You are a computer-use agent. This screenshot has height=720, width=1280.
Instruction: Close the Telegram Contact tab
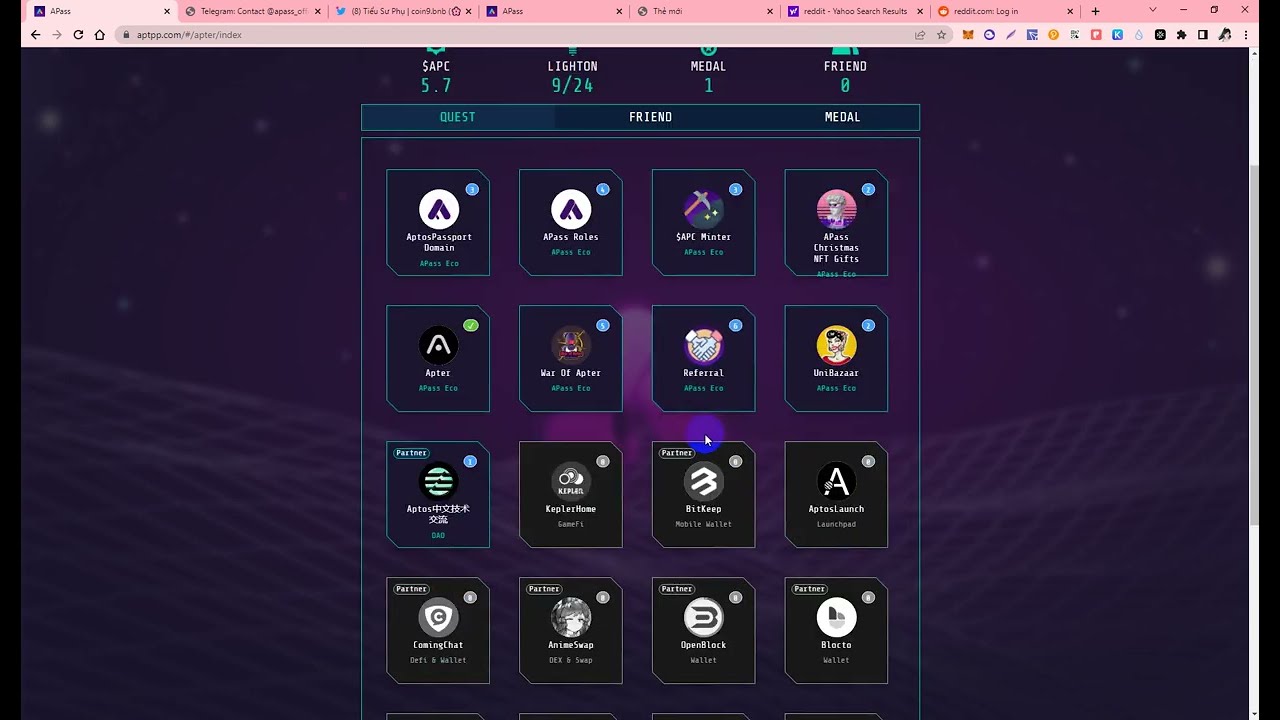click(318, 11)
